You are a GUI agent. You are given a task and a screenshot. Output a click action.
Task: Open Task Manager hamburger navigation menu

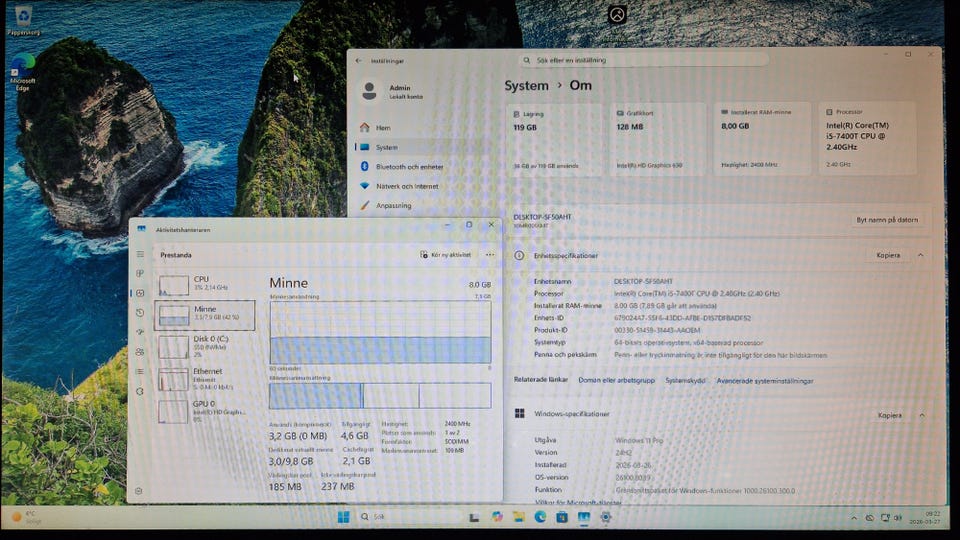click(140, 255)
